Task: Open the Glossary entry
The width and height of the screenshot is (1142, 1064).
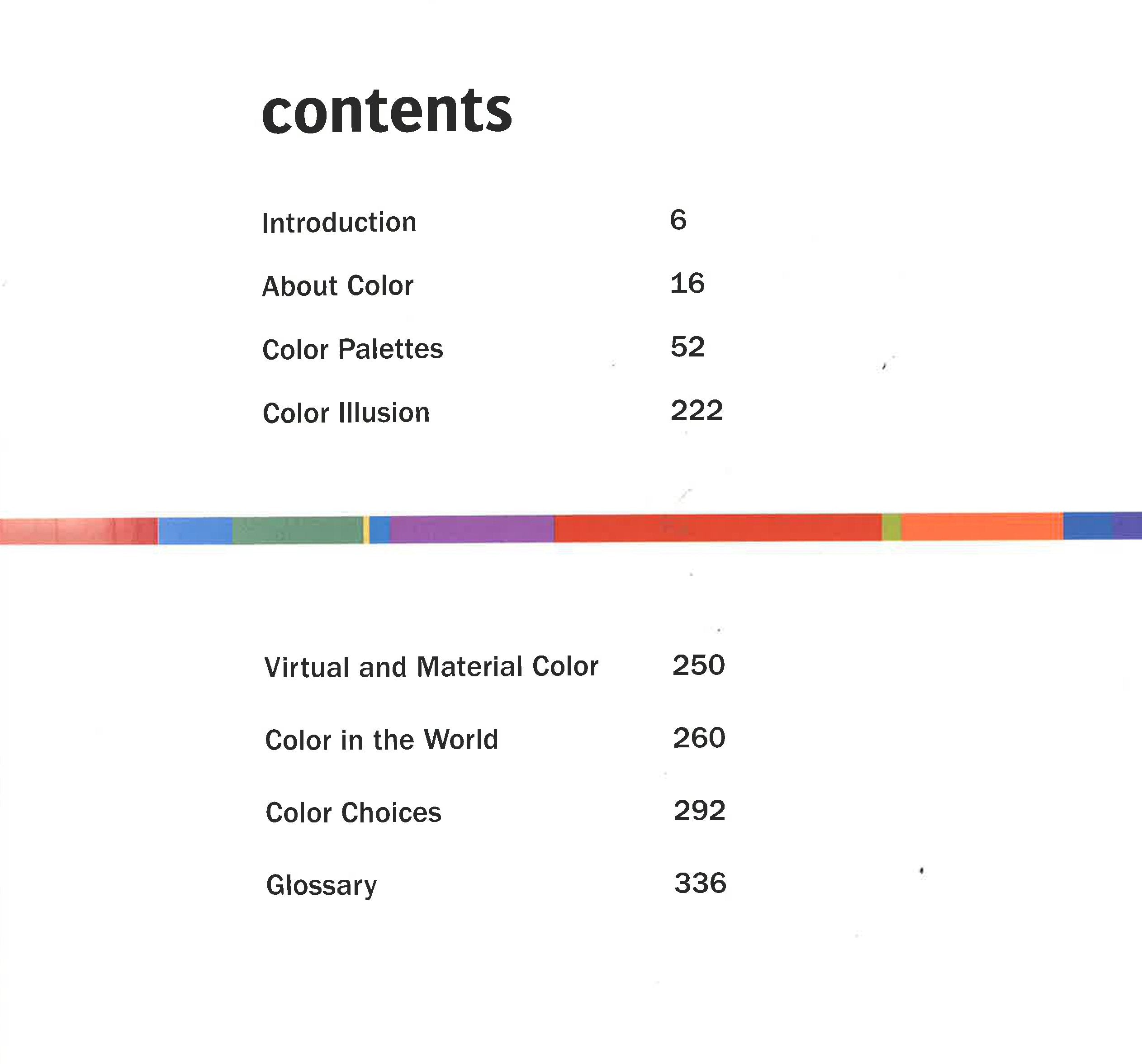Action: point(322,885)
